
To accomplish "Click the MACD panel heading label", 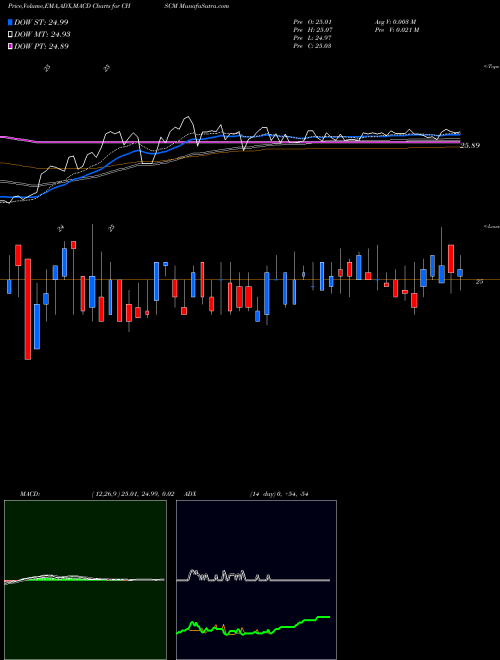I will click(29, 494).
